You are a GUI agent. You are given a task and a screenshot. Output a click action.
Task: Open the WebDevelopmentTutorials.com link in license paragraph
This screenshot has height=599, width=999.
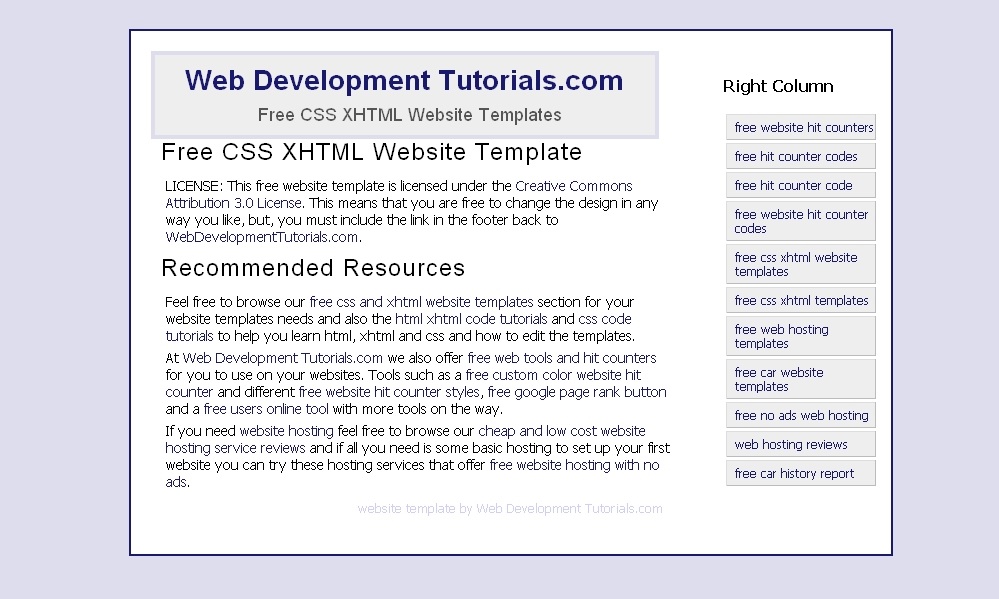point(261,237)
